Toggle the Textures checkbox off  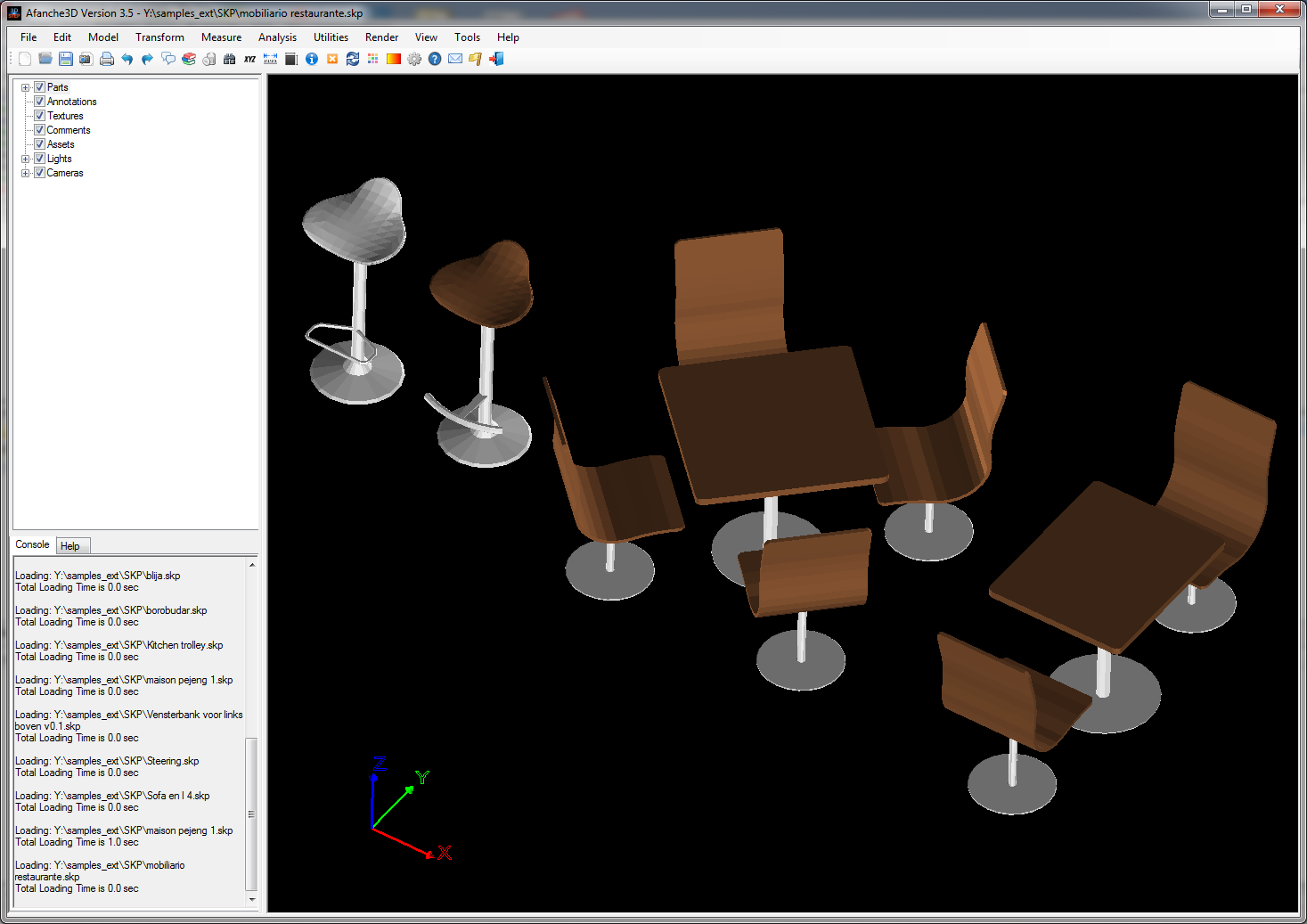click(x=39, y=116)
